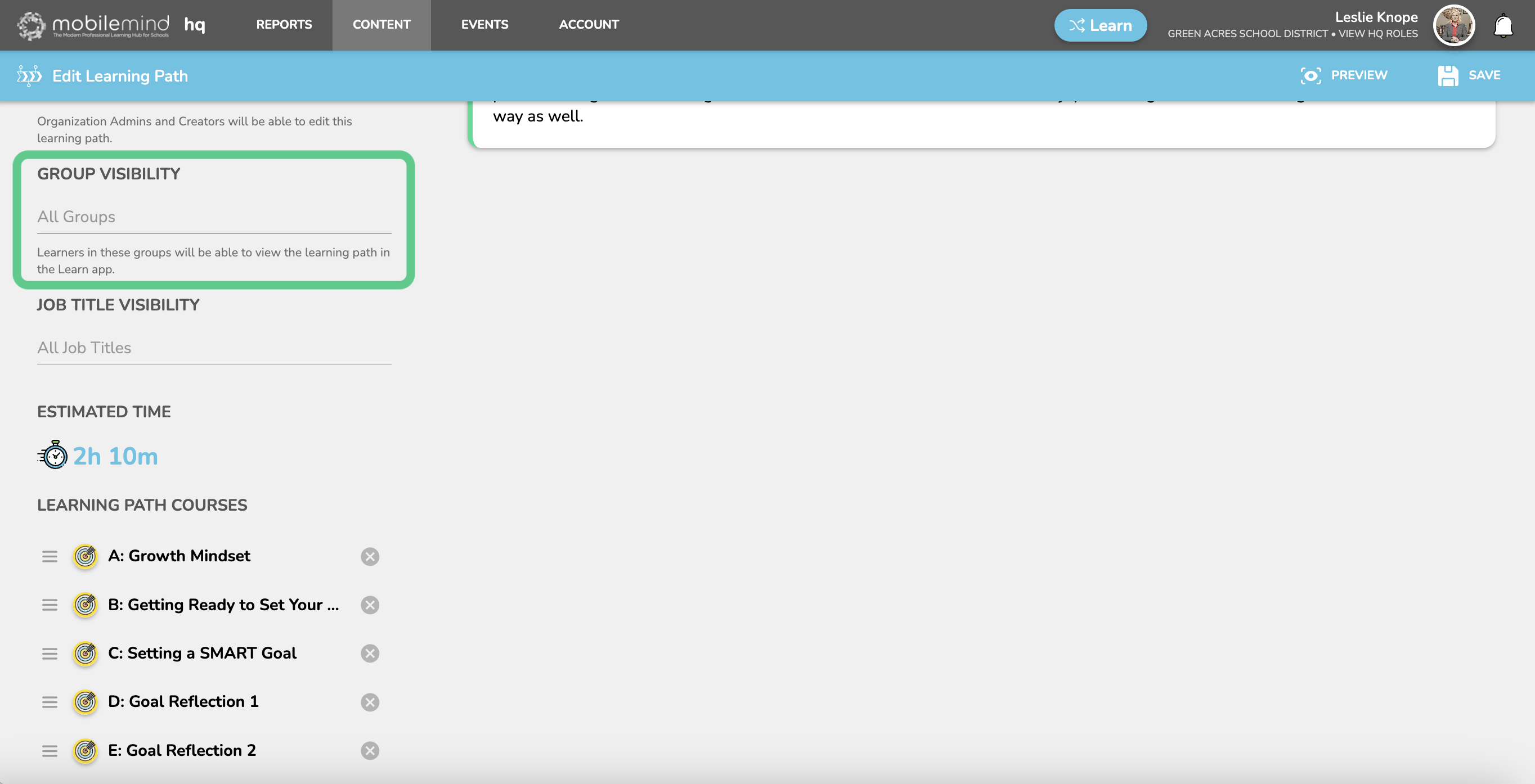The height and width of the screenshot is (784, 1535).
Task: Click the target icon for A: Growth Mindset
Action: (85, 556)
